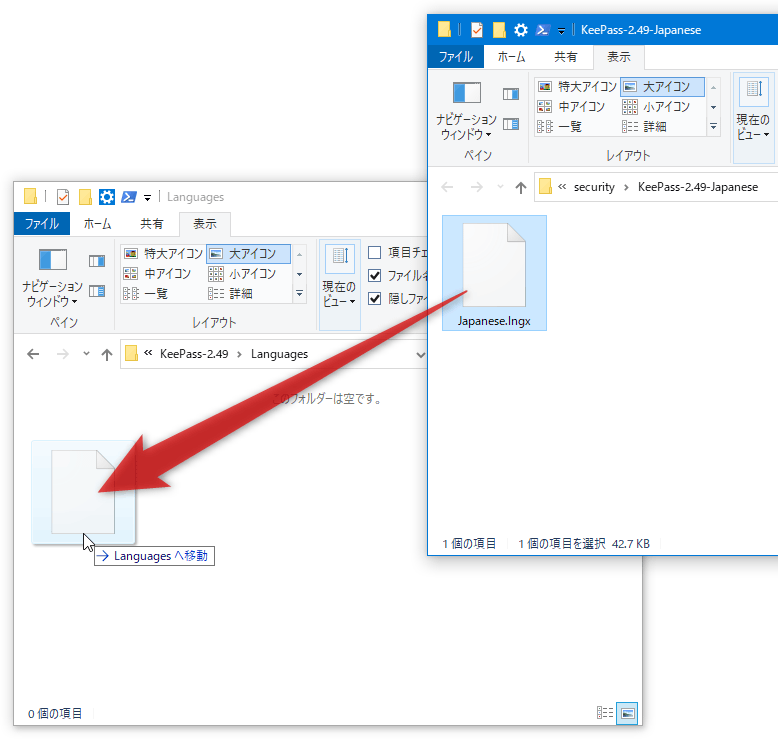Screen dimensions: 778x740
Task: Open ファイル tab in Languages window
Action: (x=42, y=223)
